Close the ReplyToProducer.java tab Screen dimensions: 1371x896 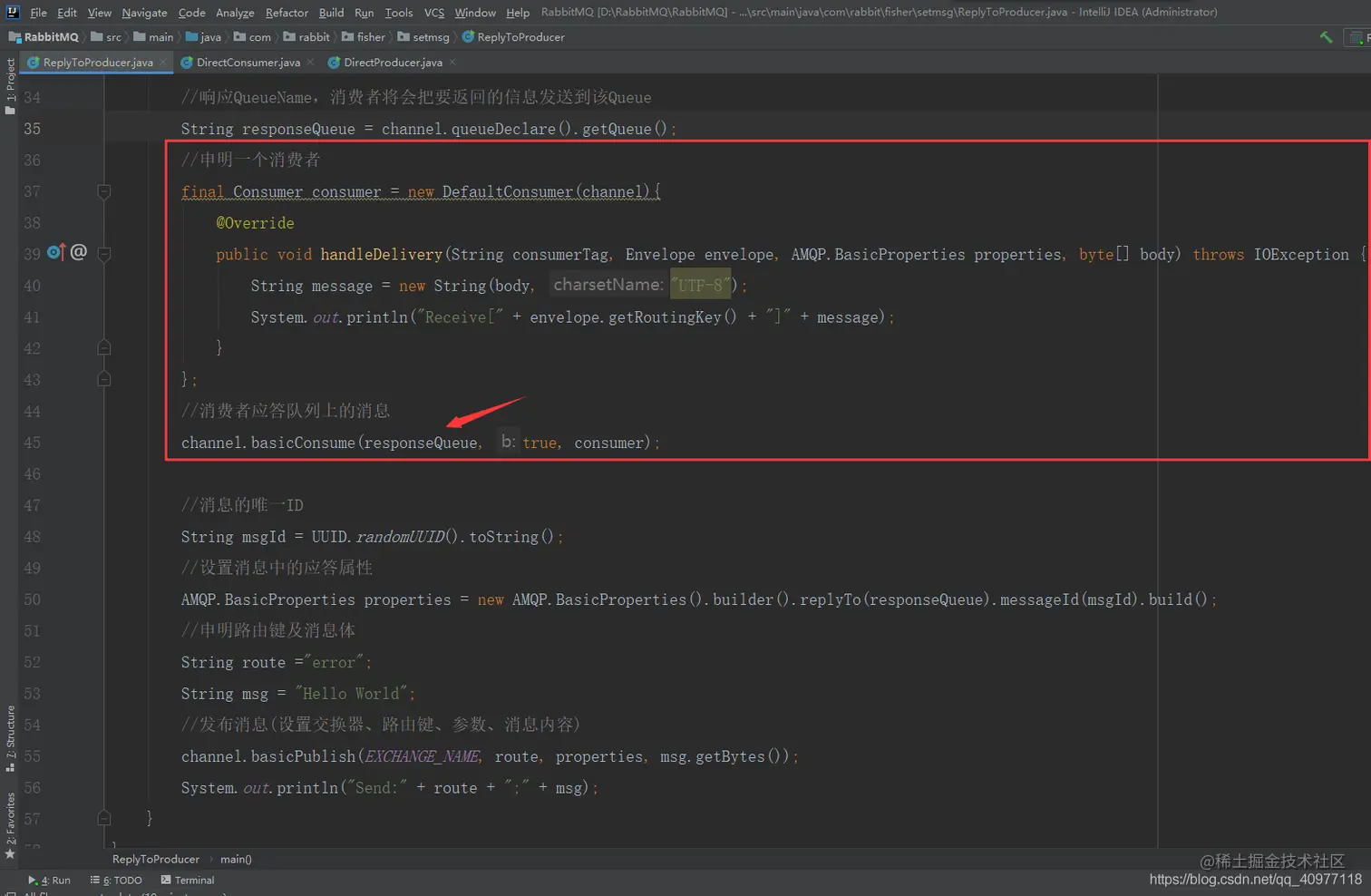163,62
